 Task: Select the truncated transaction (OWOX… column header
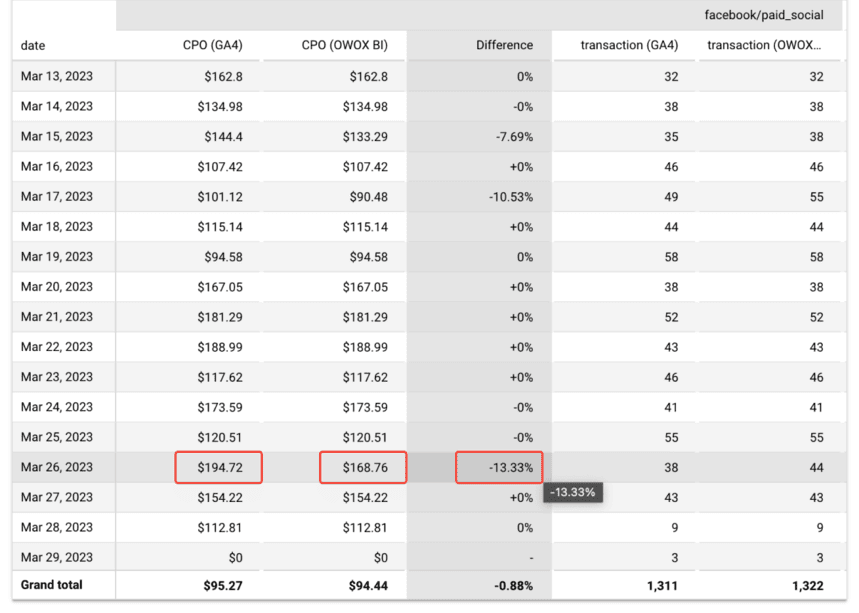(x=764, y=45)
